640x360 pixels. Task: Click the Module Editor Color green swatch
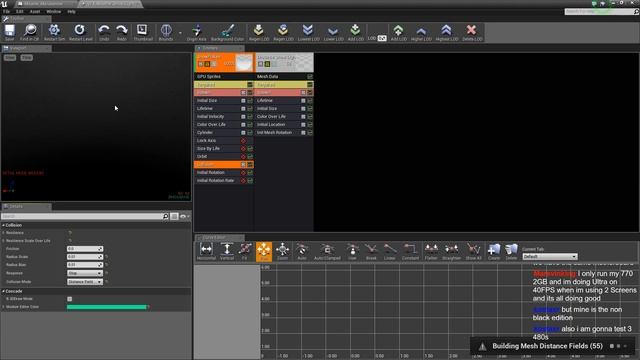pyautogui.click(x=107, y=307)
